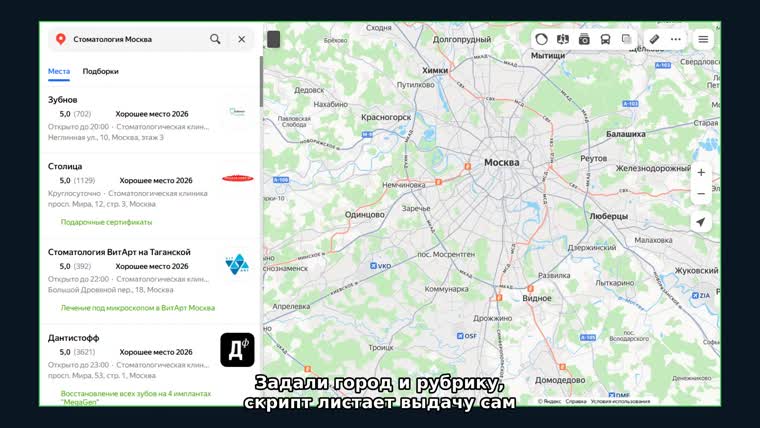Click address 'просп. Мира, 53, стр. 1, Москва'
760x428 pixels.
click(102, 376)
